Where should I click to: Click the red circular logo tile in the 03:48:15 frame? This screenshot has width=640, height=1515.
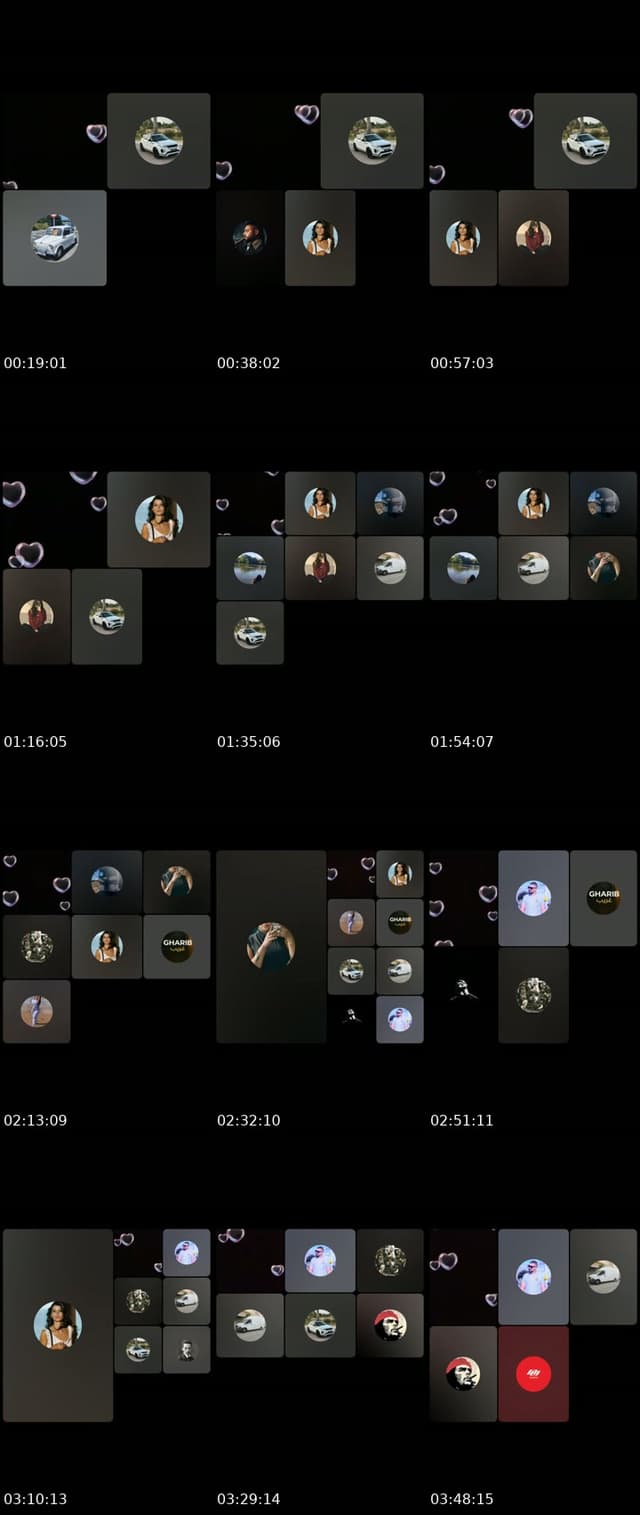click(533, 1374)
